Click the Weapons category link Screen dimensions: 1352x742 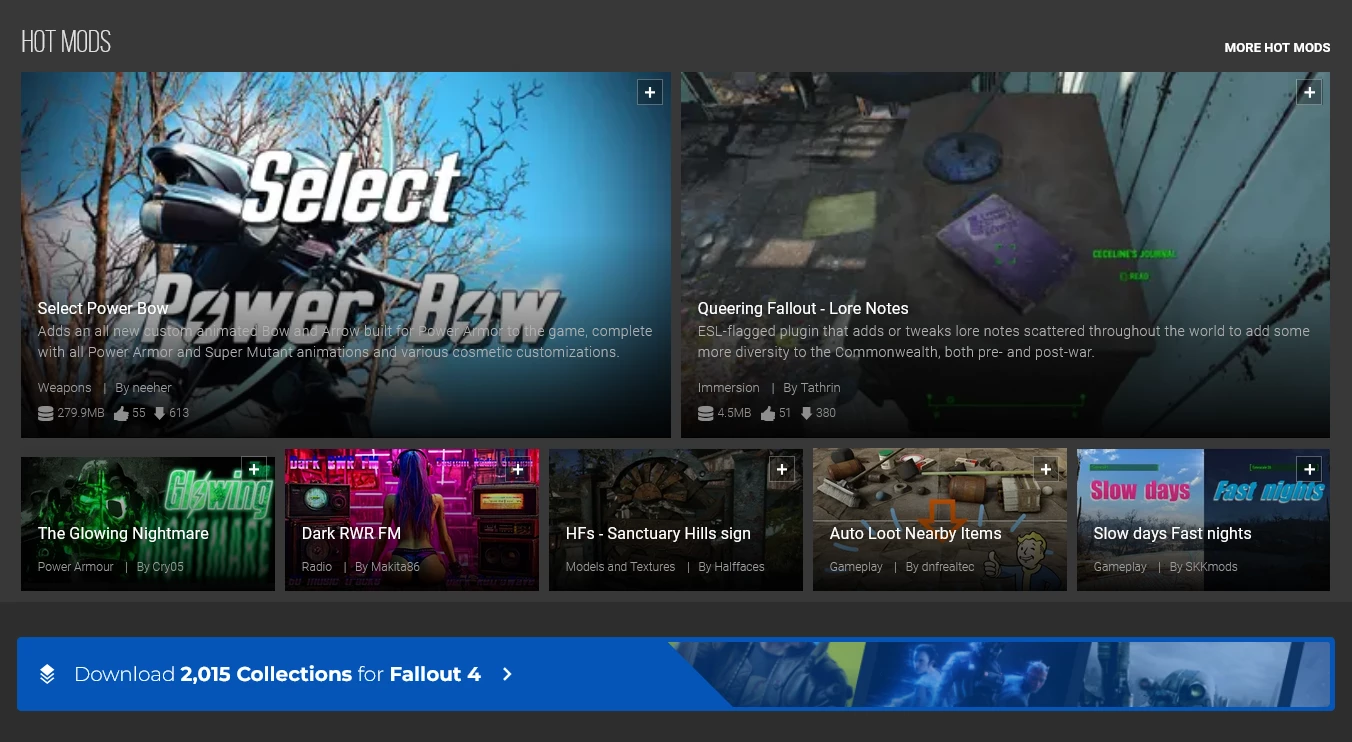tap(64, 388)
